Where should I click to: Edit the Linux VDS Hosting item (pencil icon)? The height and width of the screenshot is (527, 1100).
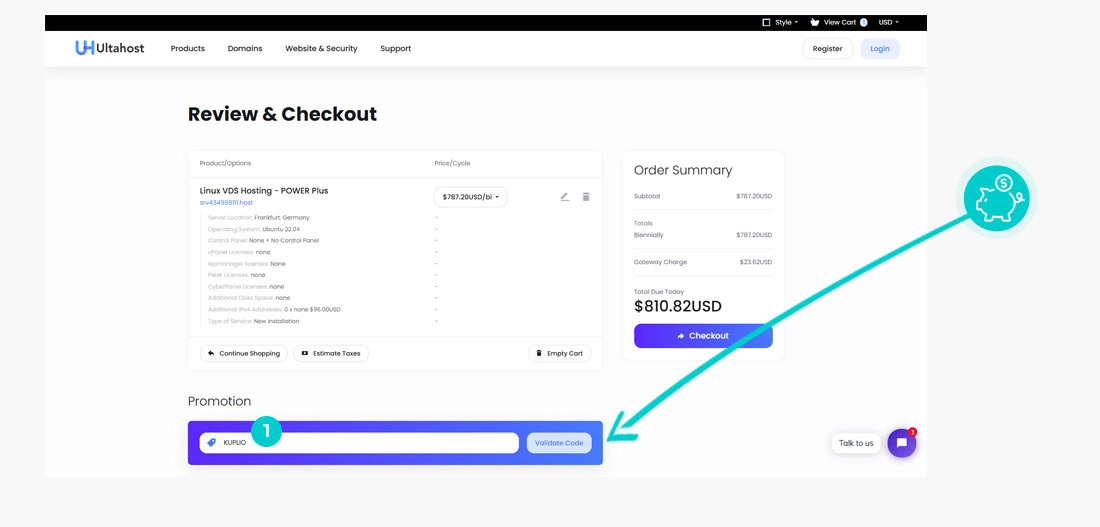click(x=565, y=197)
